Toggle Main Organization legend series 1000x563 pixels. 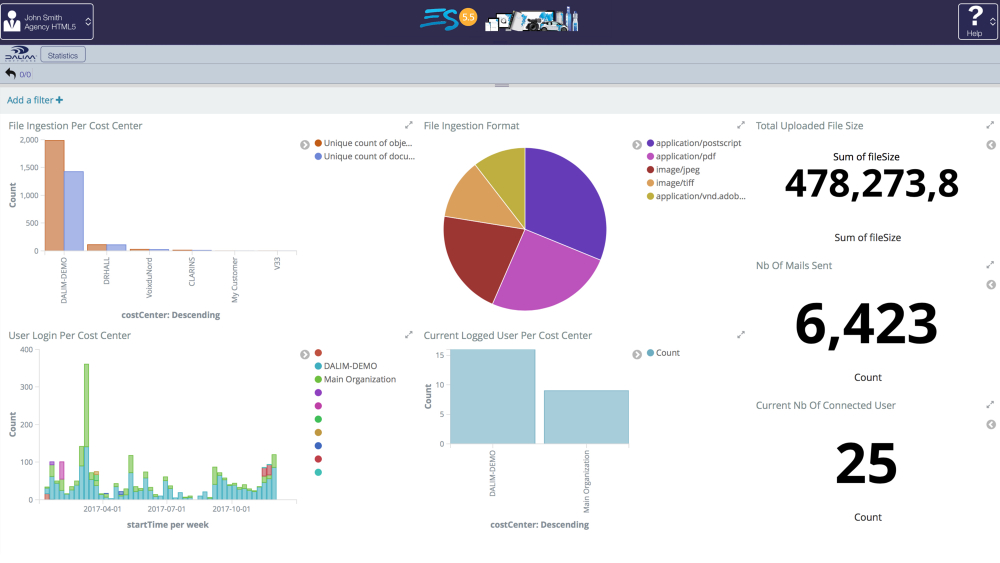point(359,380)
